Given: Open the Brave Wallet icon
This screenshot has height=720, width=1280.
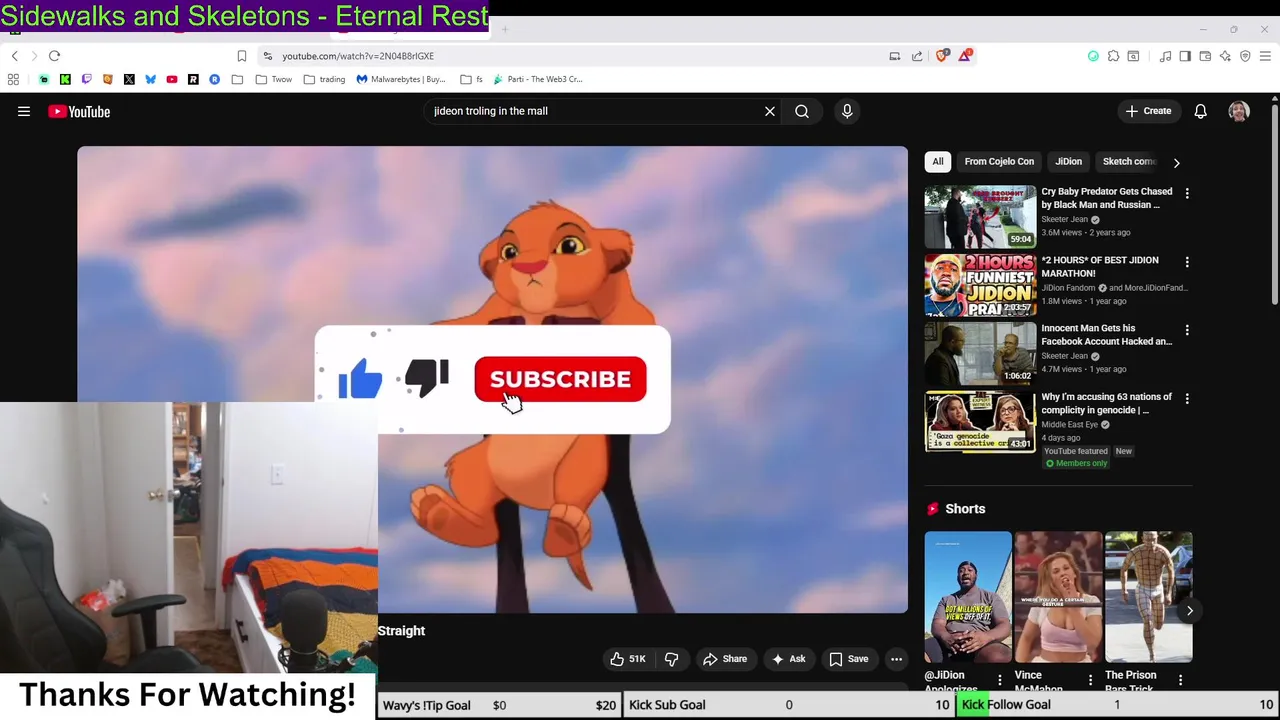Looking at the screenshot, I should click(1205, 56).
